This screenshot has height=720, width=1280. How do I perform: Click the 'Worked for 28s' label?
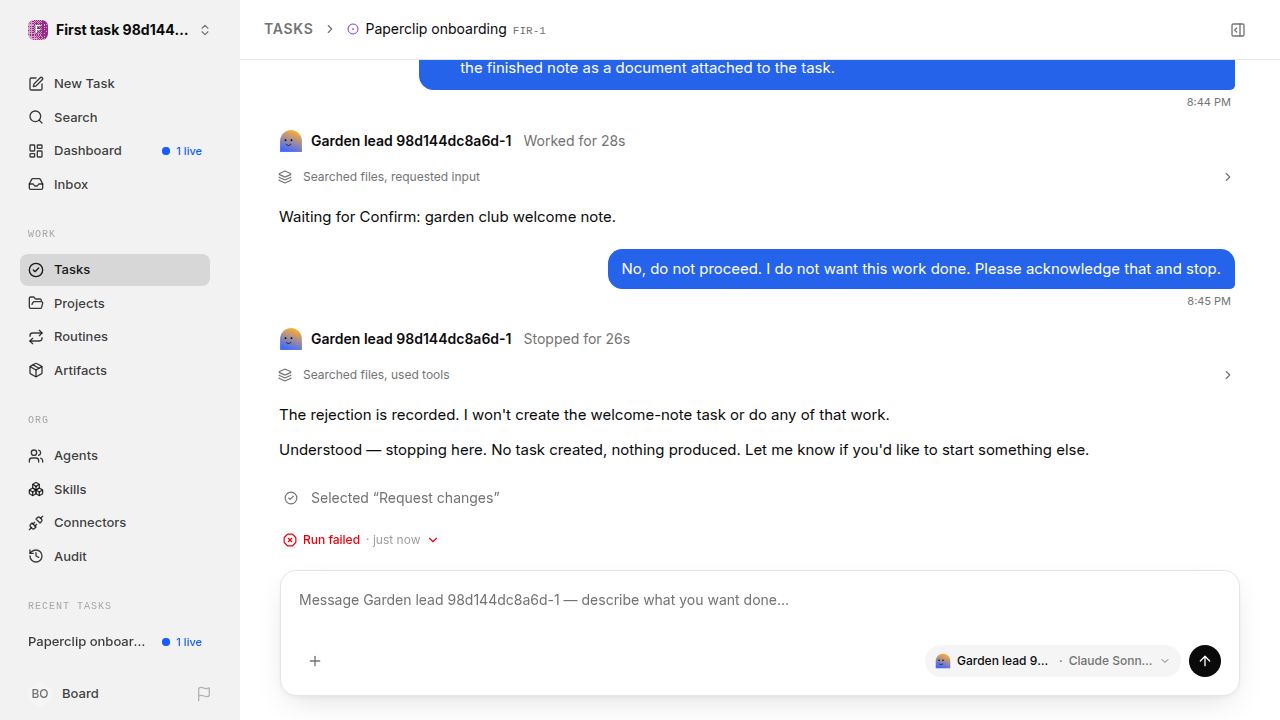click(x=575, y=141)
